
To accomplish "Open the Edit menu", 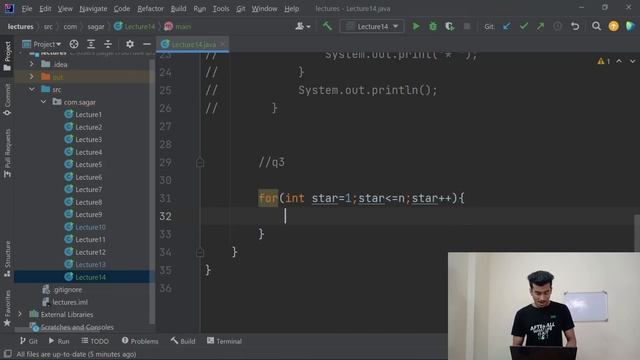I will 45,9.
